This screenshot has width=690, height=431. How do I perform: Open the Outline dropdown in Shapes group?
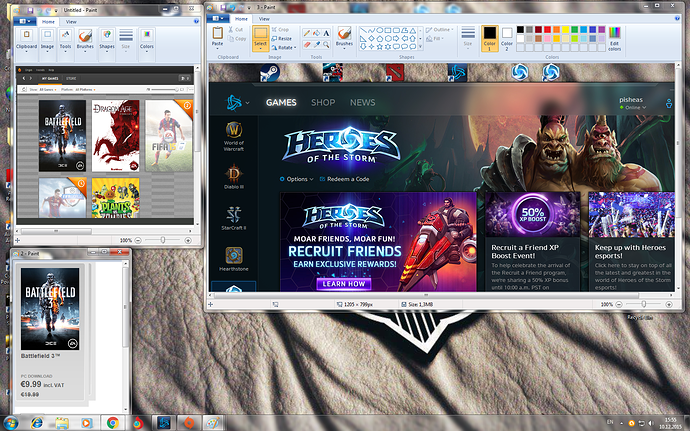[x=440, y=29]
